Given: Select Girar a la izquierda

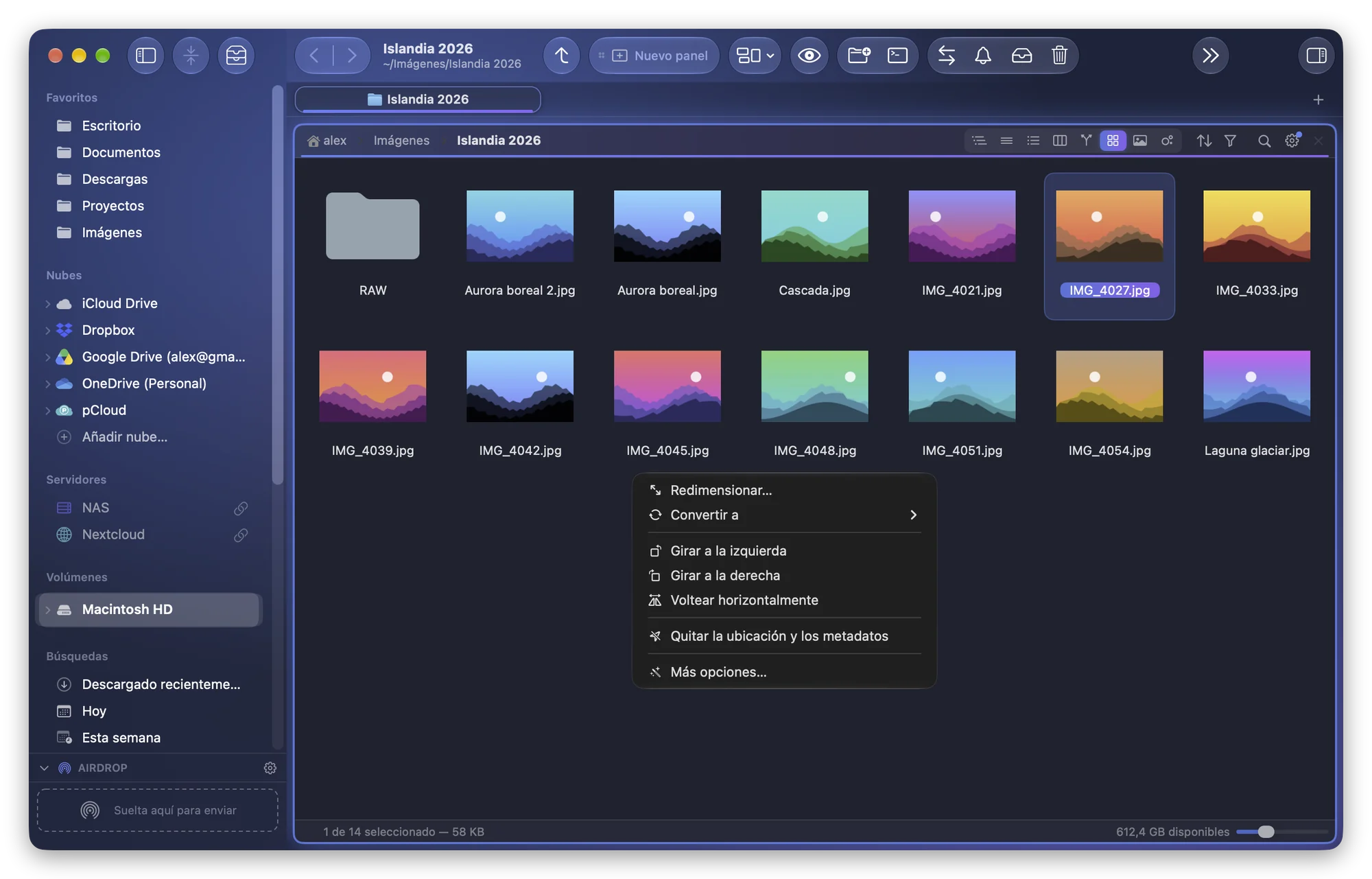Looking at the screenshot, I should coord(784,551).
